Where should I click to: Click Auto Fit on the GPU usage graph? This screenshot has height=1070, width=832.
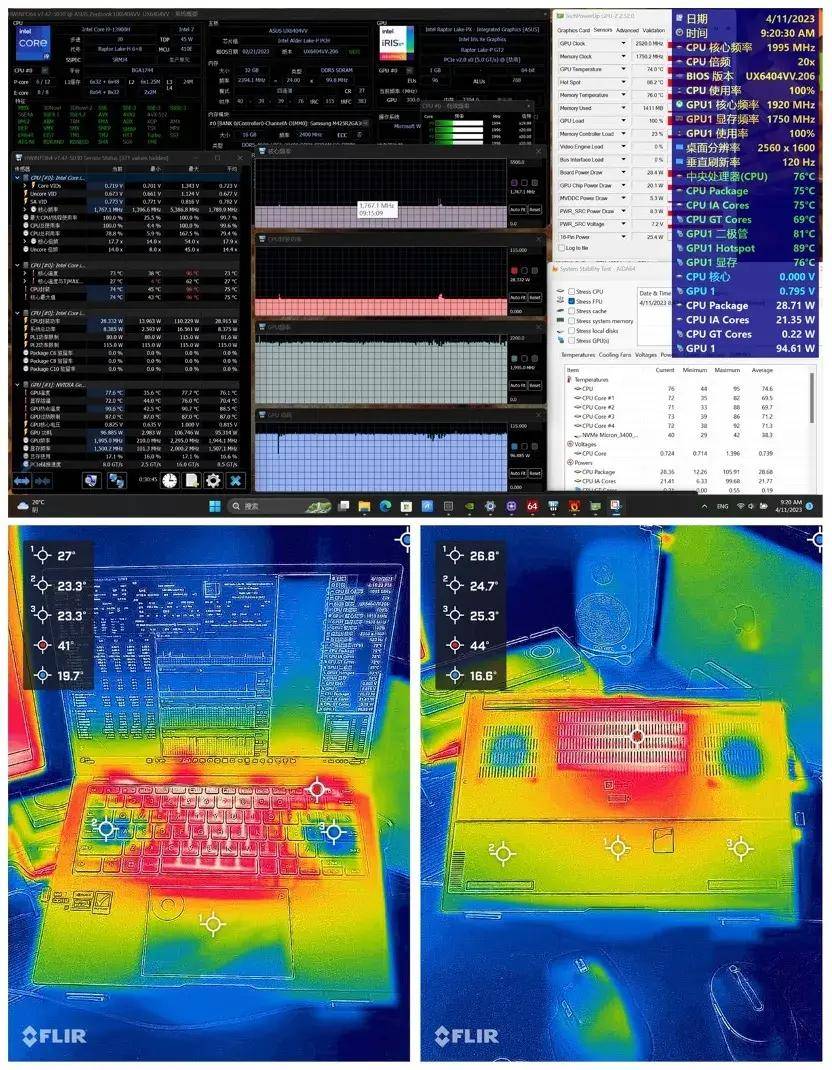click(x=517, y=473)
